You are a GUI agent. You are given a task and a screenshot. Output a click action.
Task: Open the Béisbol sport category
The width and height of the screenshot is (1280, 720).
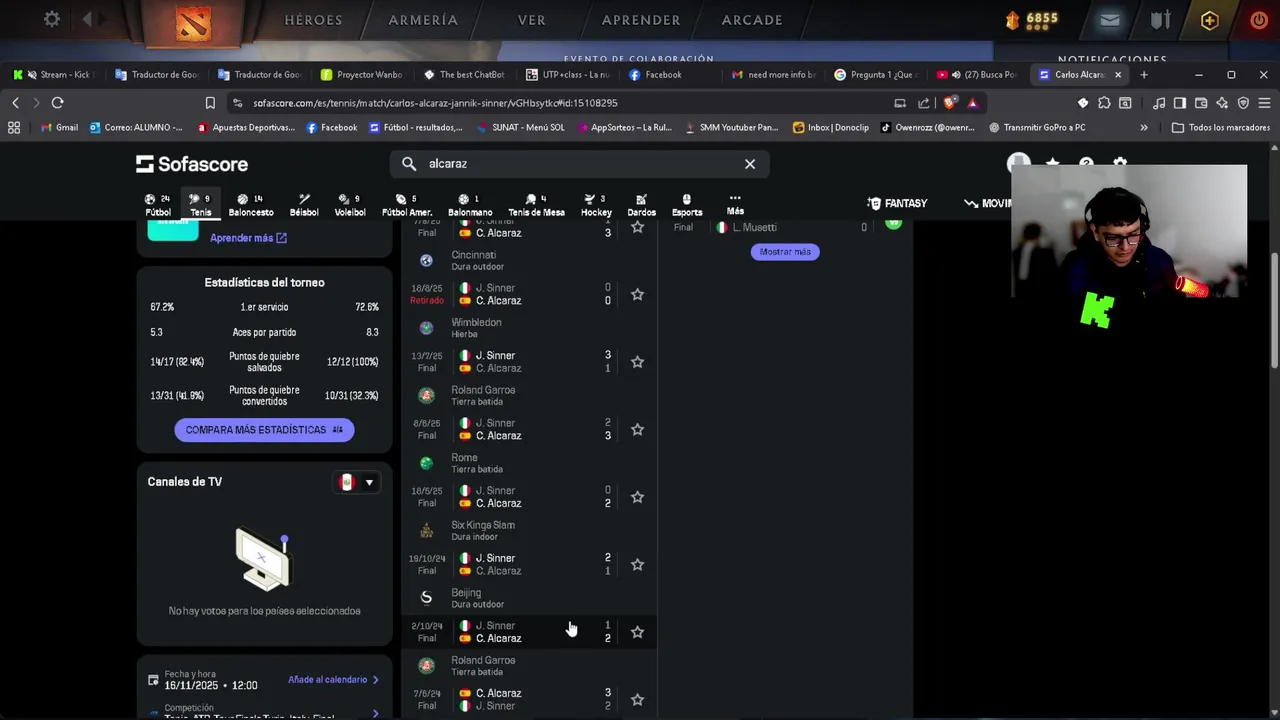(x=304, y=205)
